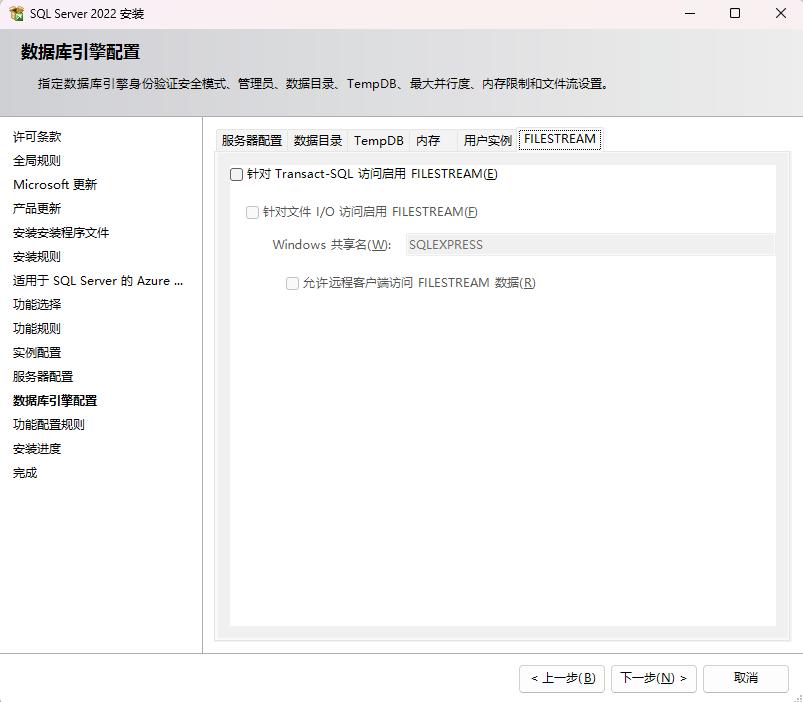Proceed with the 下一步 button
Image resolution: width=803 pixels, height=702 pixels.
[653, 678]
